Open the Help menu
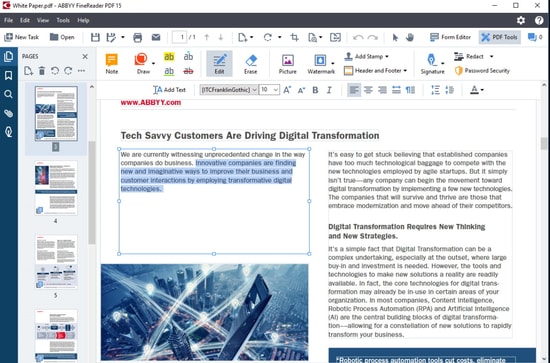 click(83, 20)
